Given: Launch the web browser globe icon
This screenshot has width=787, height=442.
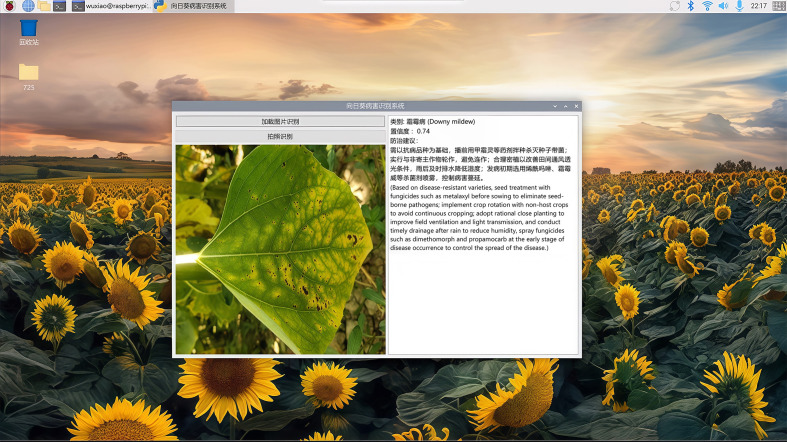Looking at the screenshot, I should [x=28, y=6].
